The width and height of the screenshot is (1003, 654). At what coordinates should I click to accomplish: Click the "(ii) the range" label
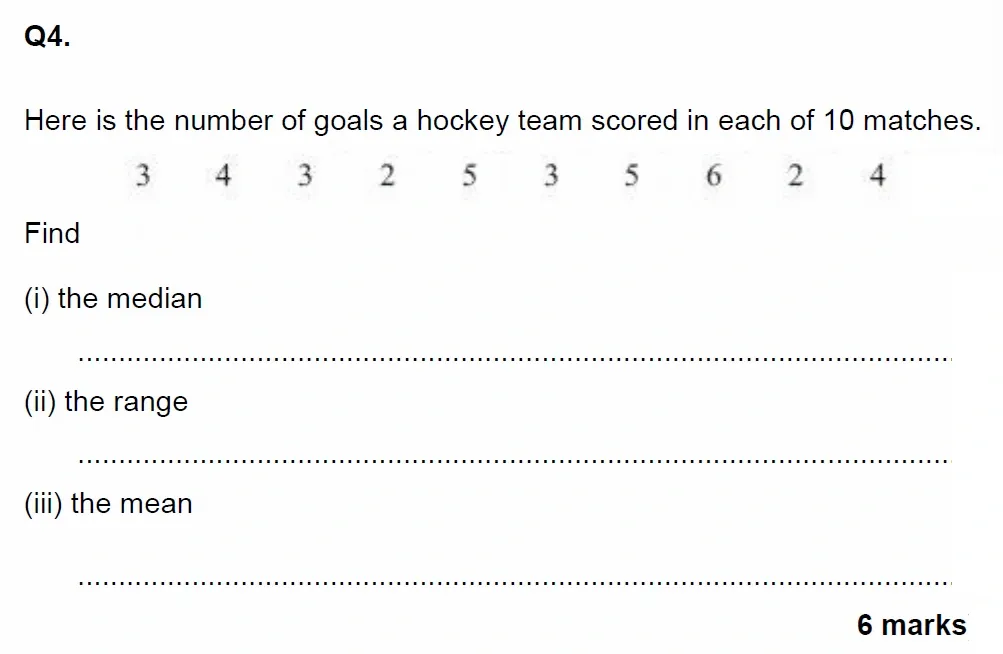coord(106,402)
